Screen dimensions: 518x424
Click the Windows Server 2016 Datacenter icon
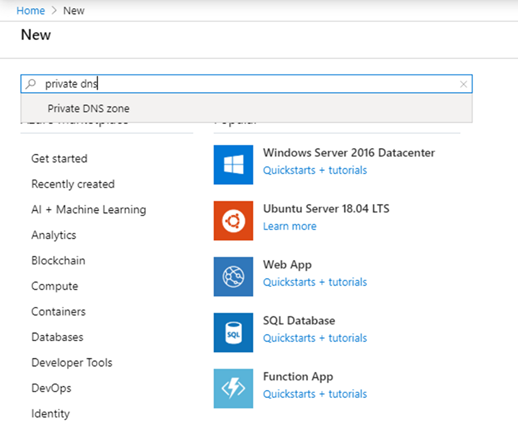click(x=233, y=165)
